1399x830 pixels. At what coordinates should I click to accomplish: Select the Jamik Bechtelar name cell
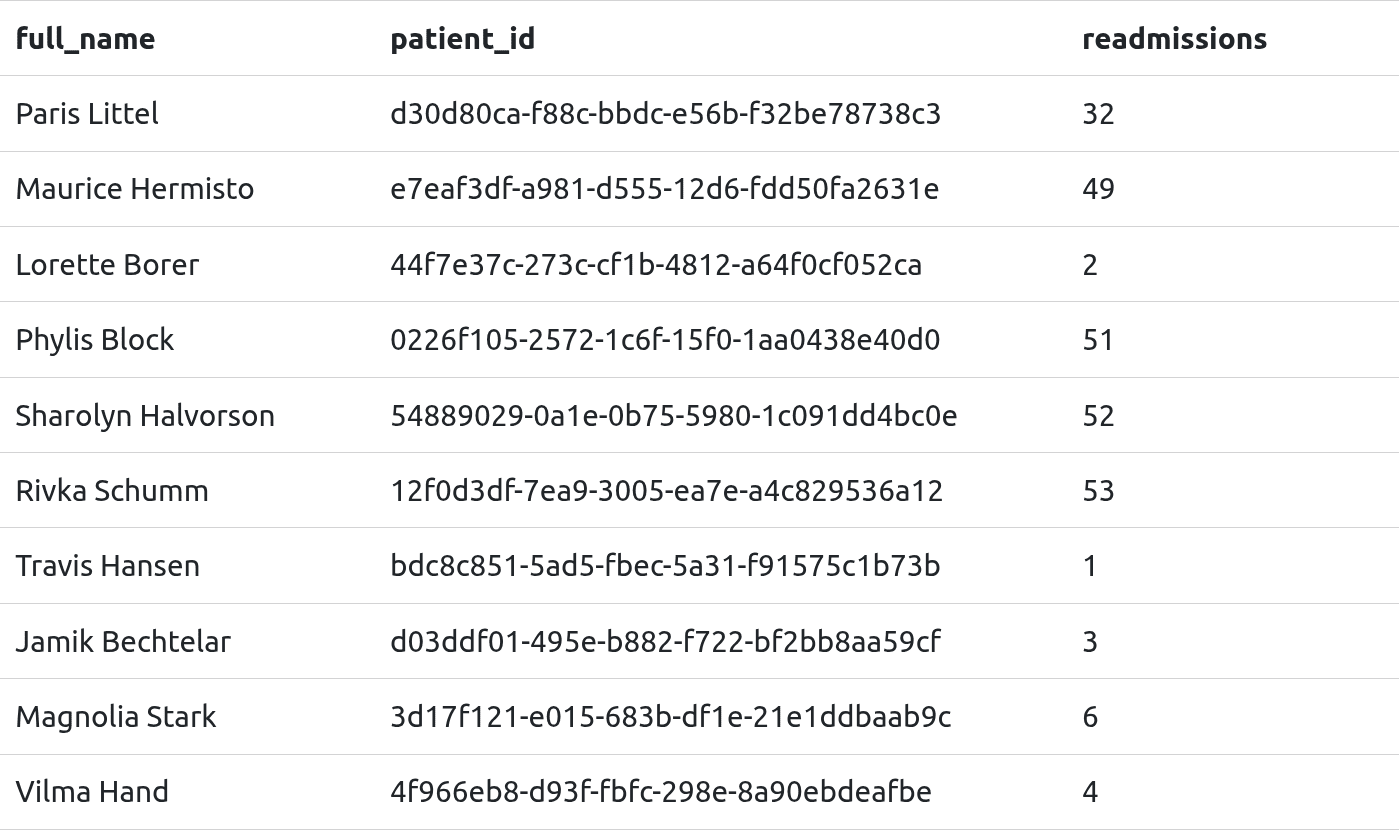click(x=123, y=642)
